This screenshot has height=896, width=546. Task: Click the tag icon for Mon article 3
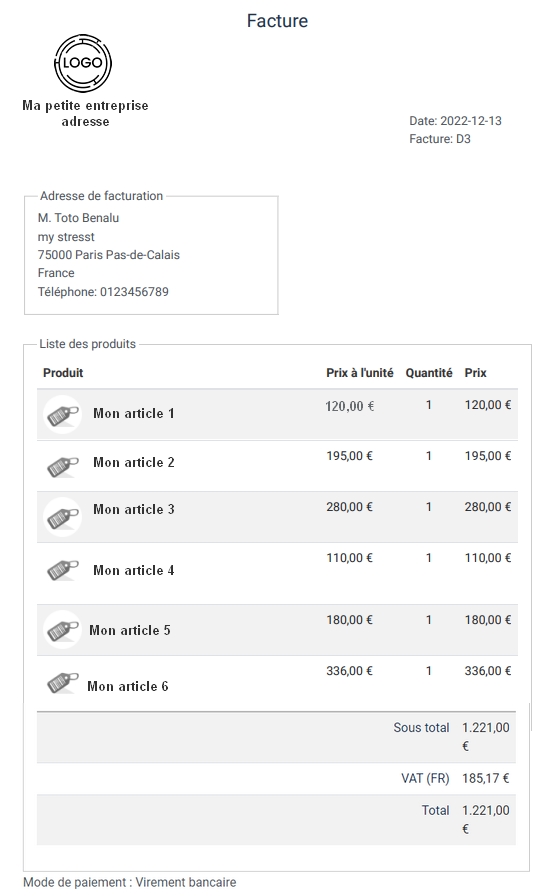point(63,517)
